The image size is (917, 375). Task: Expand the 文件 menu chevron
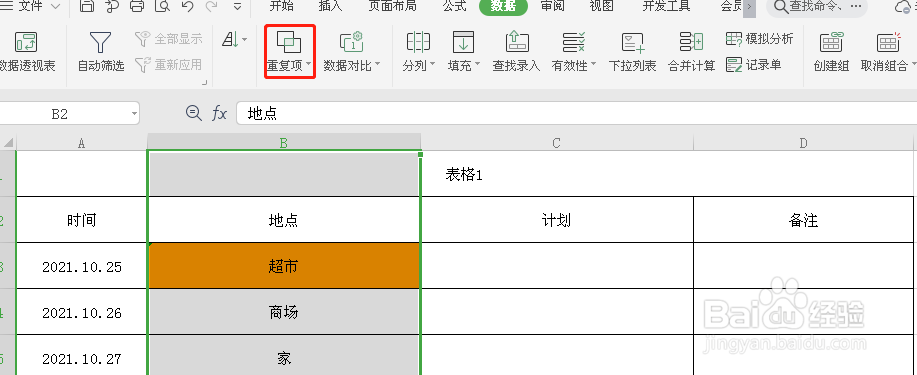[x=56, y=6]
